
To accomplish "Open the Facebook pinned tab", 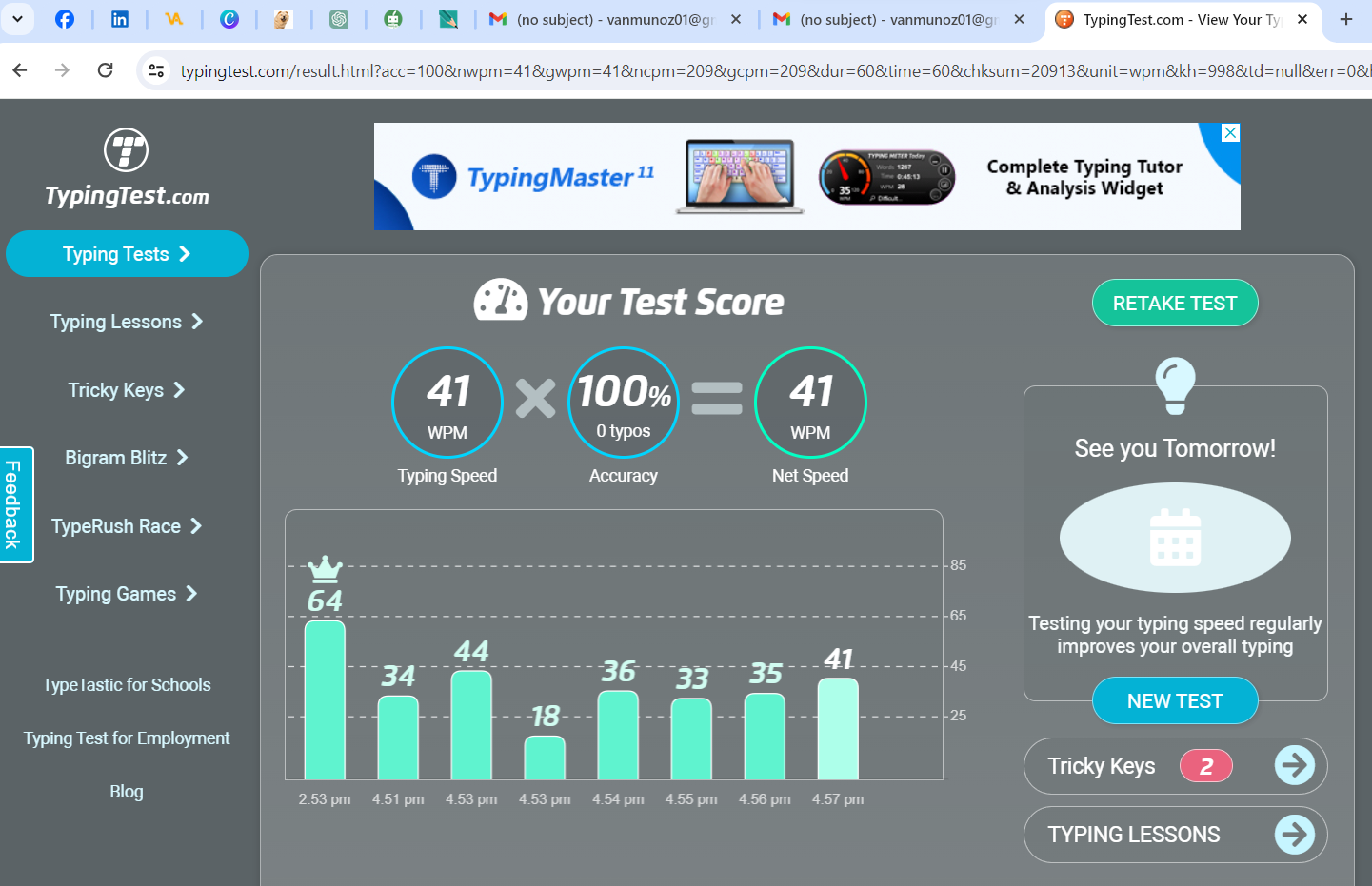I will pos(65,19).
